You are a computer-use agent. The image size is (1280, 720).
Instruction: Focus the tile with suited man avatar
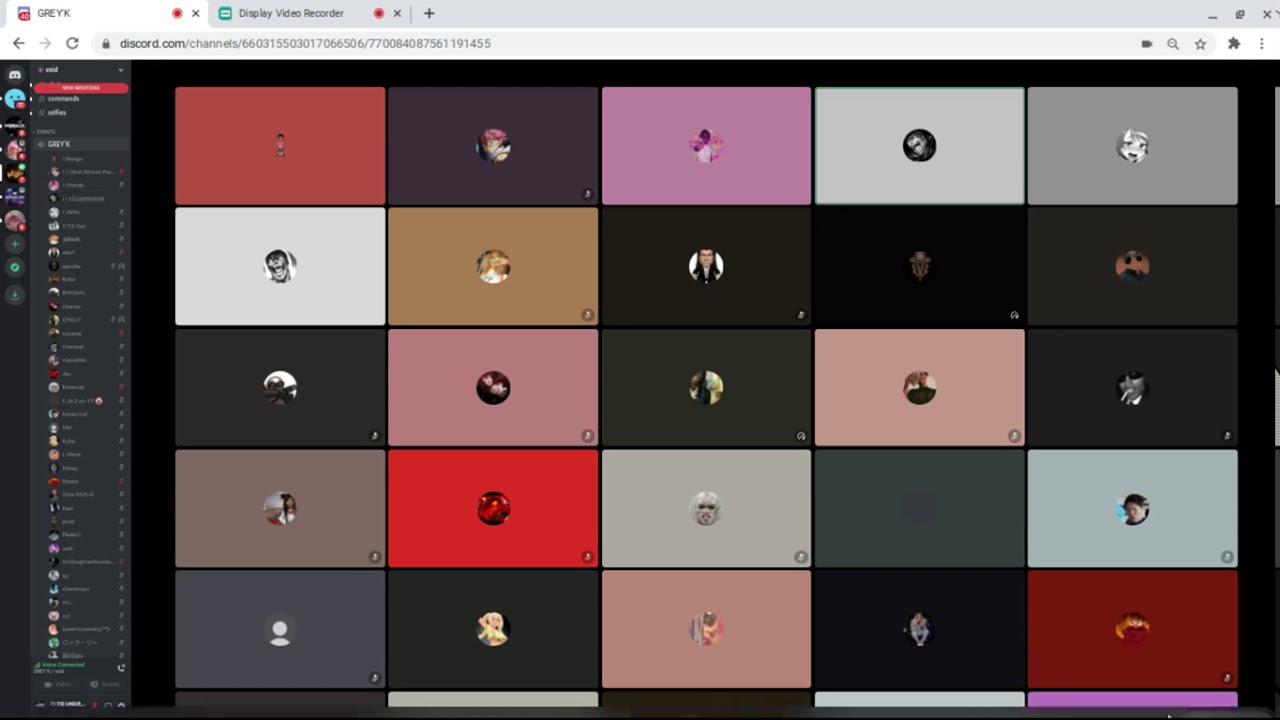(x=706, y=266)
